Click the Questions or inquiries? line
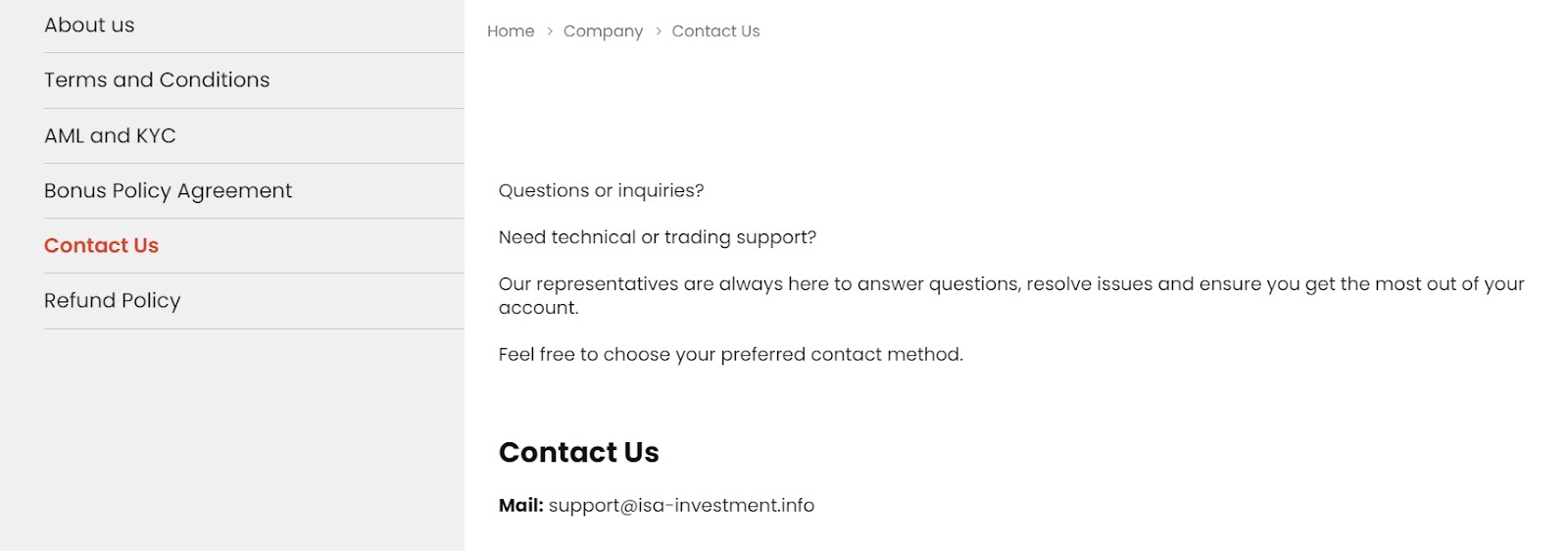The image size is (1568, 551). (x=601, y=191)
